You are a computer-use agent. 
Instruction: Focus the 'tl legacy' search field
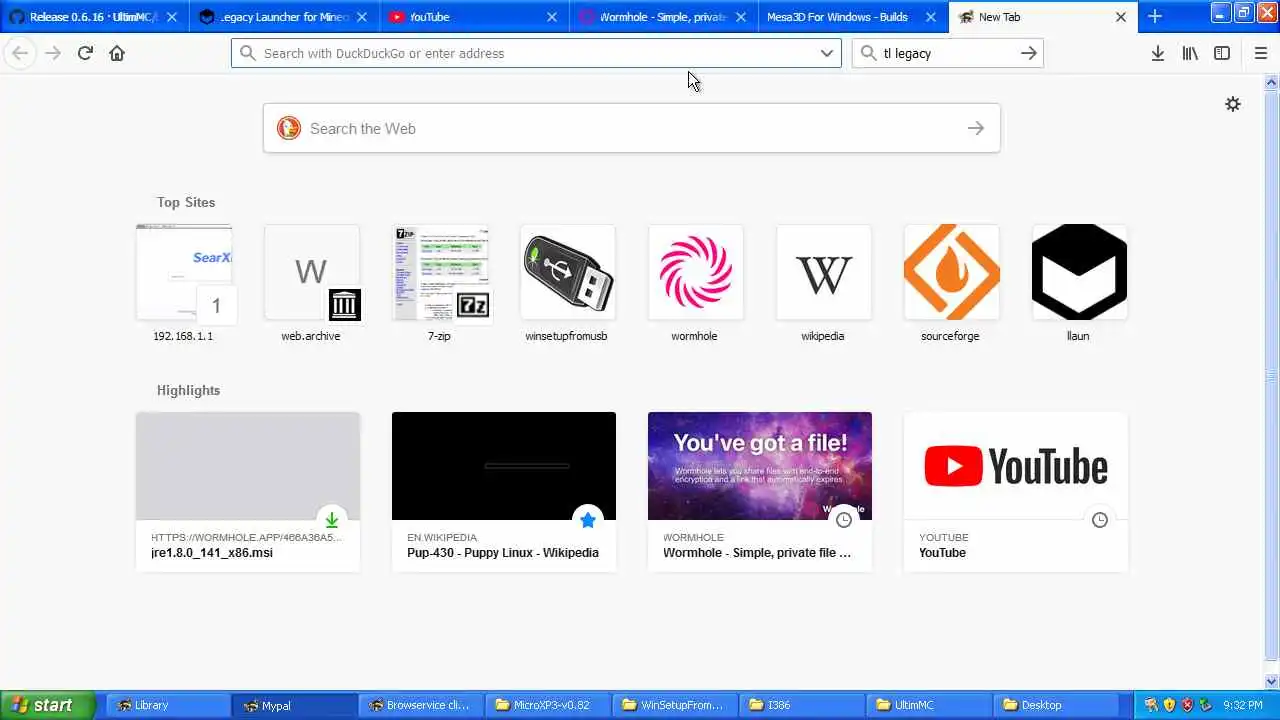click(947, 53)
